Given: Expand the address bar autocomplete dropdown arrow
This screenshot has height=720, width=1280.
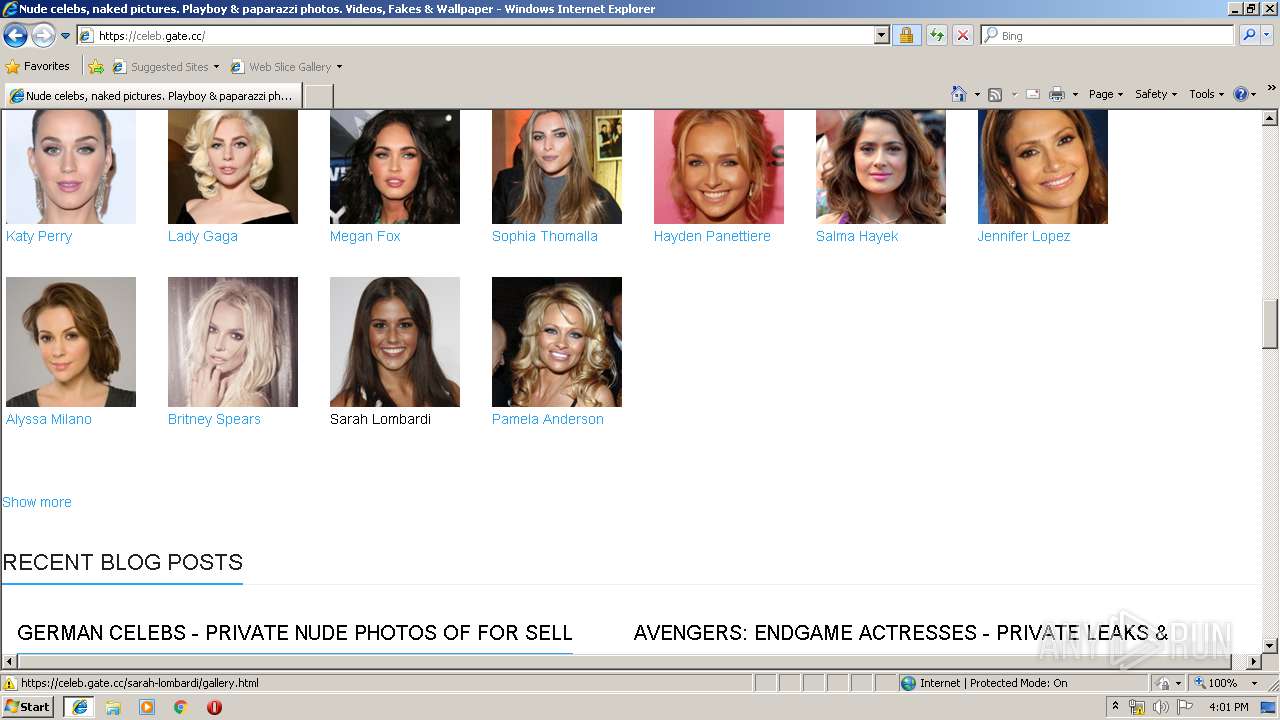Looking at the screenshot, I should [881, 35].
